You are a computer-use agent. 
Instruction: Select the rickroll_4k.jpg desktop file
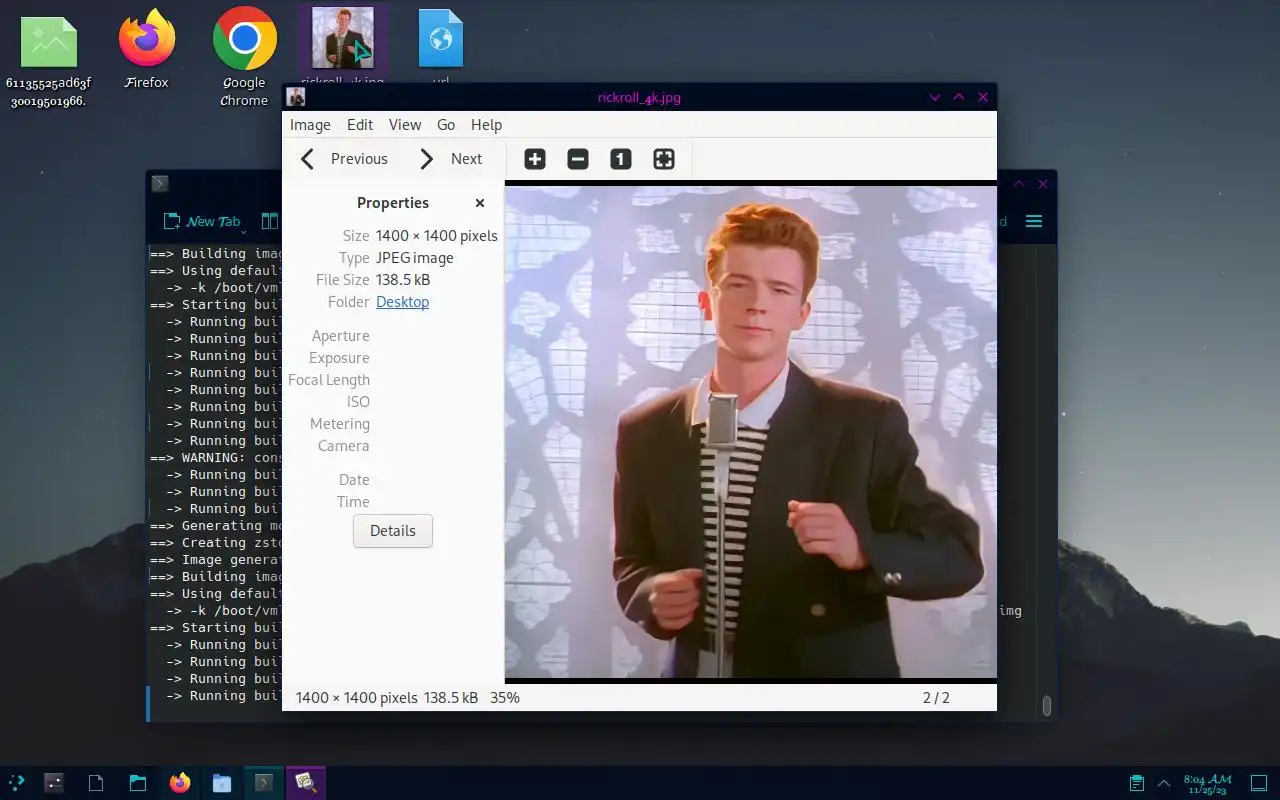(x=343, y=46)
